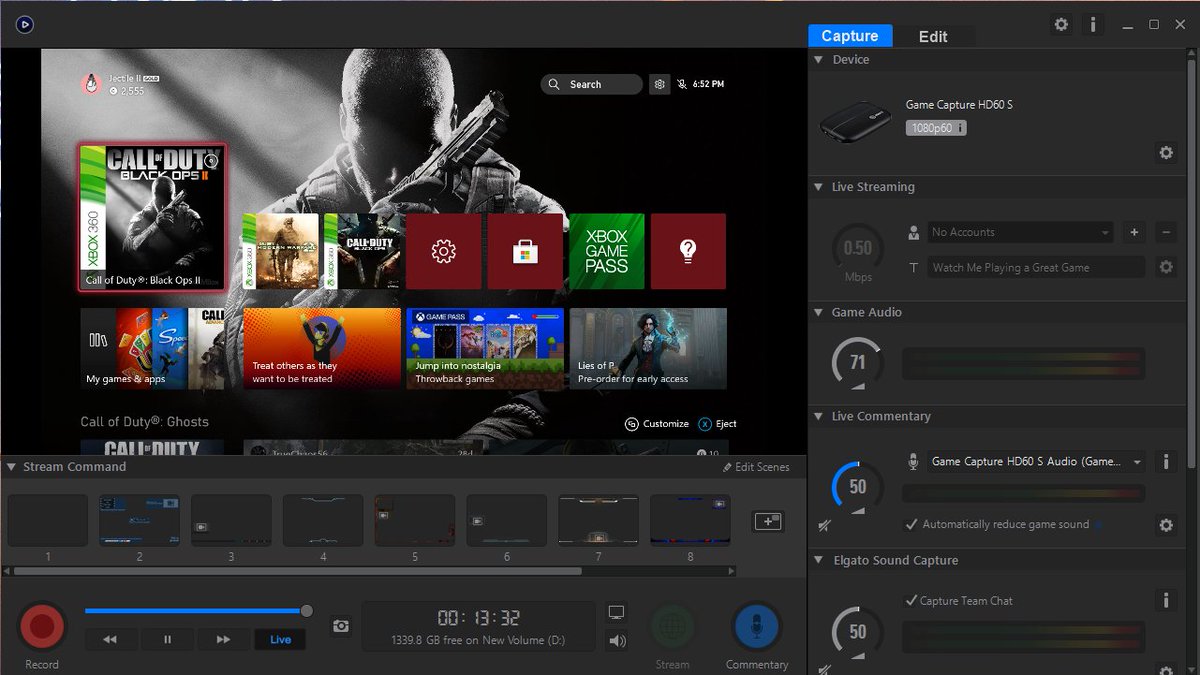This screenshot has height=675, width=1200.
Task: Select the Xbox Game Pass tile in preview
Action: pos(607,251)
